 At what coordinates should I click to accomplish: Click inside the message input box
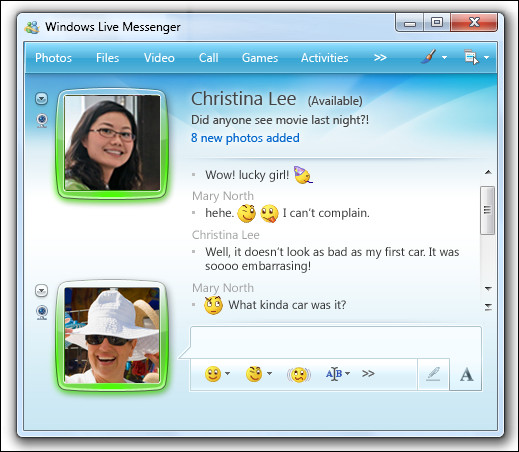click(336, 342)
